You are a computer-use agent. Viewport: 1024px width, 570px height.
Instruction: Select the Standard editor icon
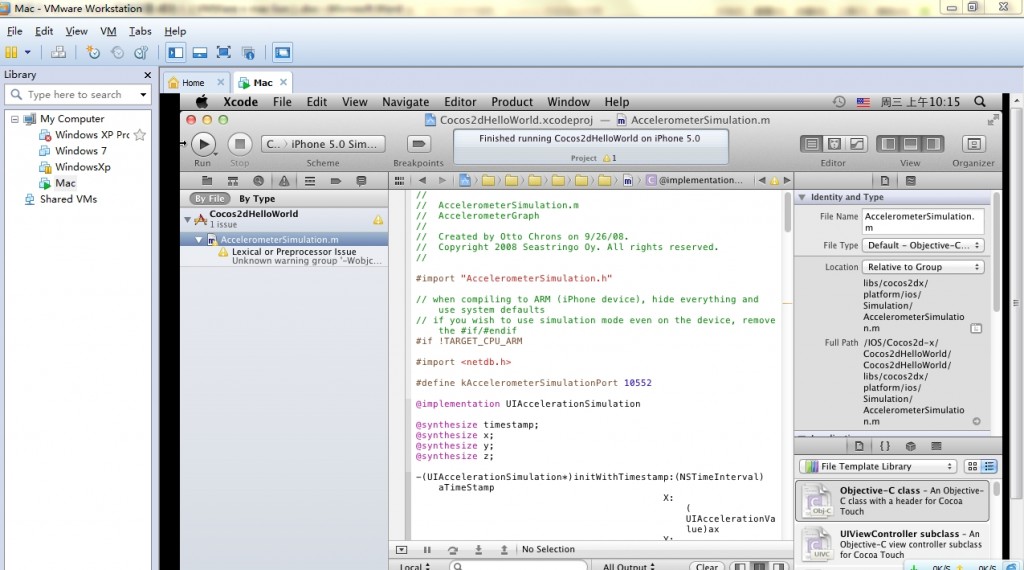click(x=812, y=144)
